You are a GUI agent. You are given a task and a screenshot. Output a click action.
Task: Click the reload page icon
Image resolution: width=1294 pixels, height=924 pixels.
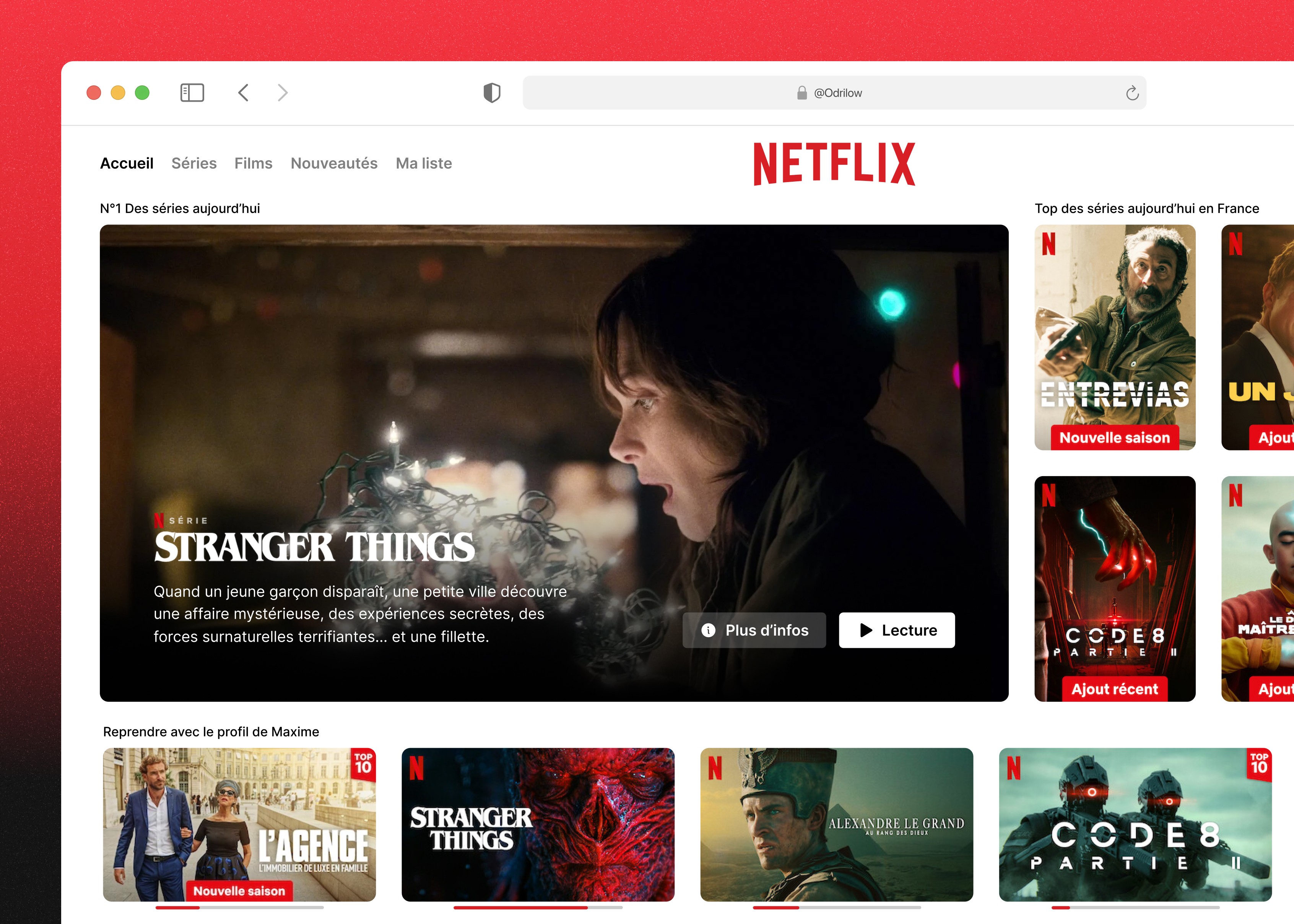[1132, 93]
